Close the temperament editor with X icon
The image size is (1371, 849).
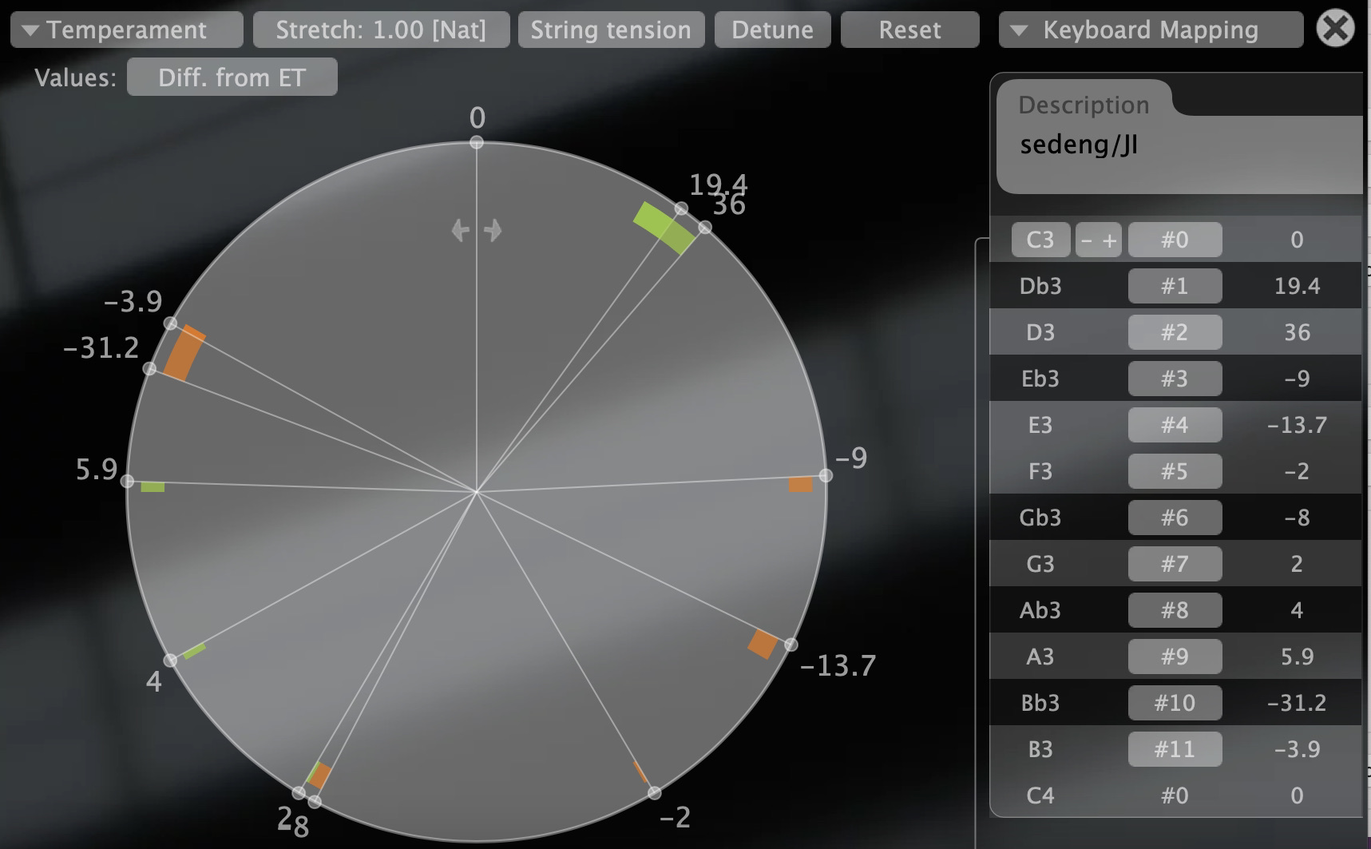click(x=1336, y=29)
